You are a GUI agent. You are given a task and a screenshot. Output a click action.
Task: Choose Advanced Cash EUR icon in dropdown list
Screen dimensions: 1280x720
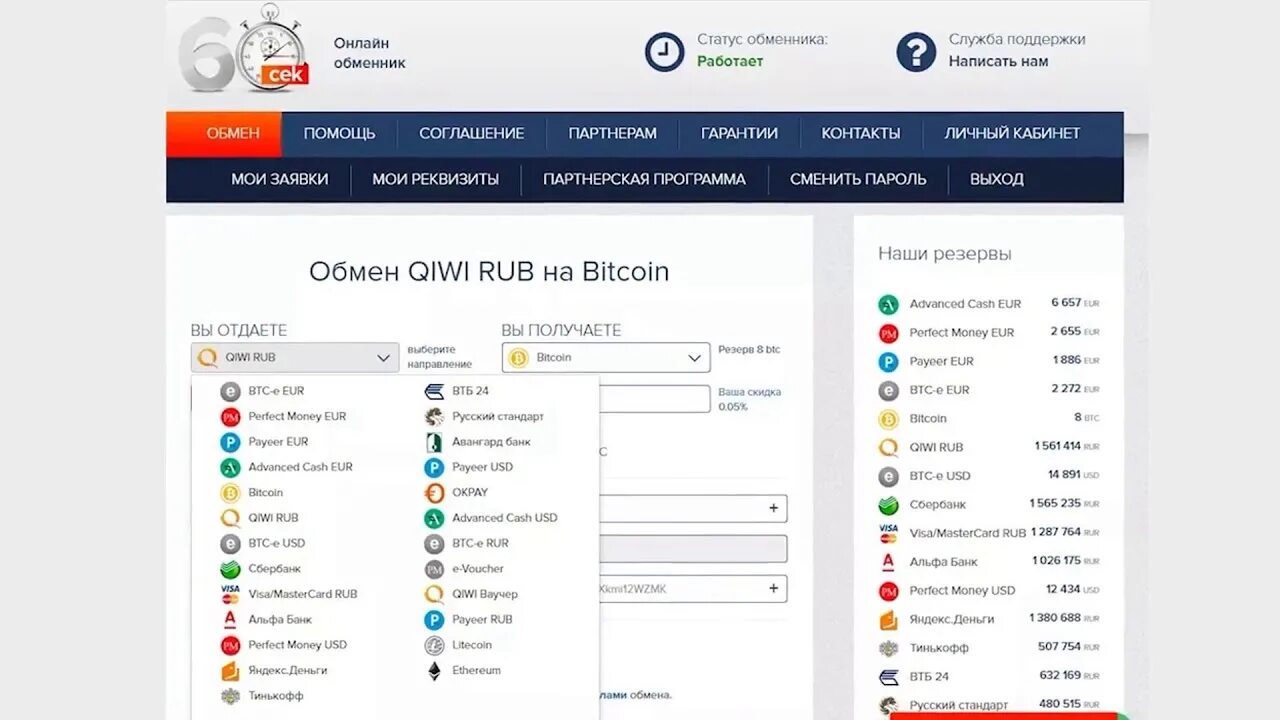click(x=230, y=467)
